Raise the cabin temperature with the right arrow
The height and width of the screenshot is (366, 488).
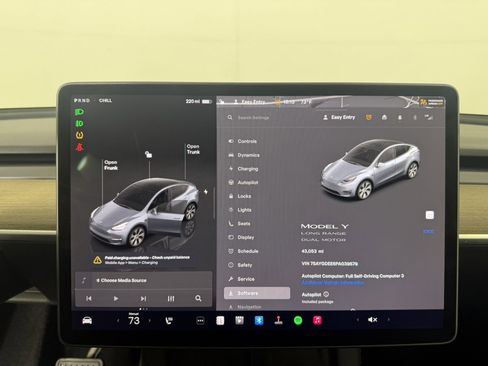click(149, 321)
